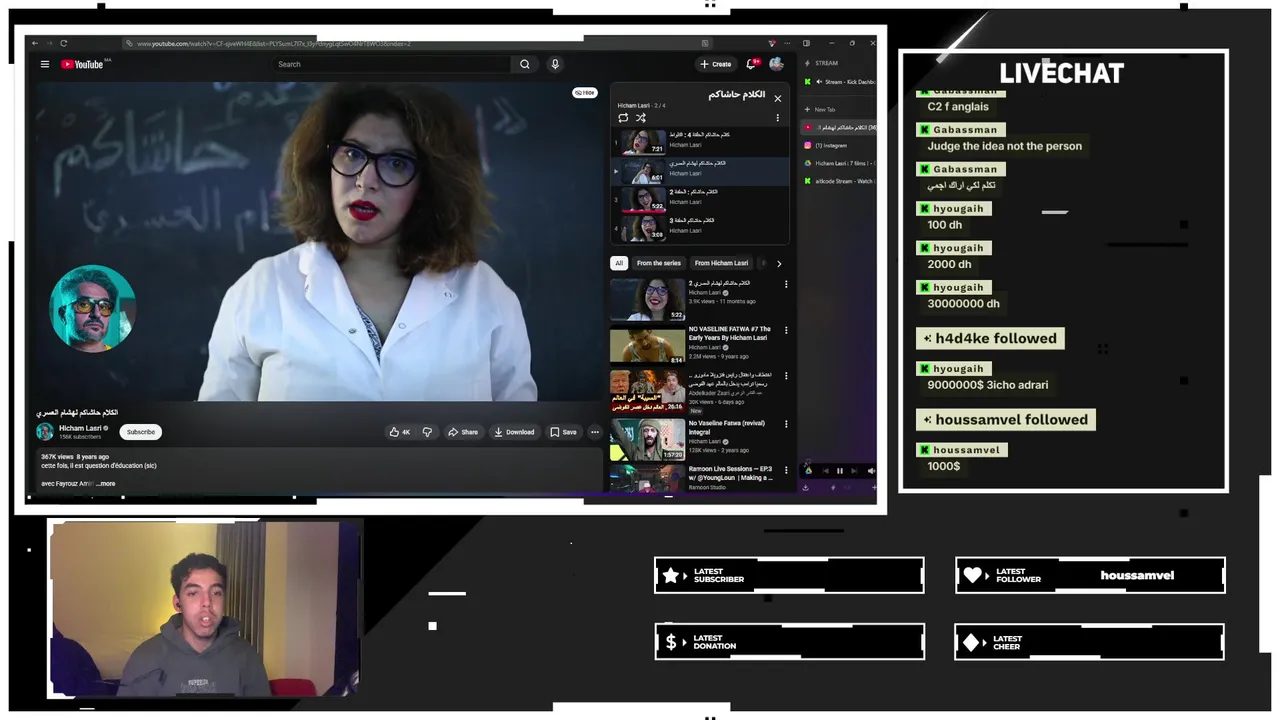
Task: Subscribe to Hicham Lasri channel
Action: pyautogui.click(x=141, y=432)
